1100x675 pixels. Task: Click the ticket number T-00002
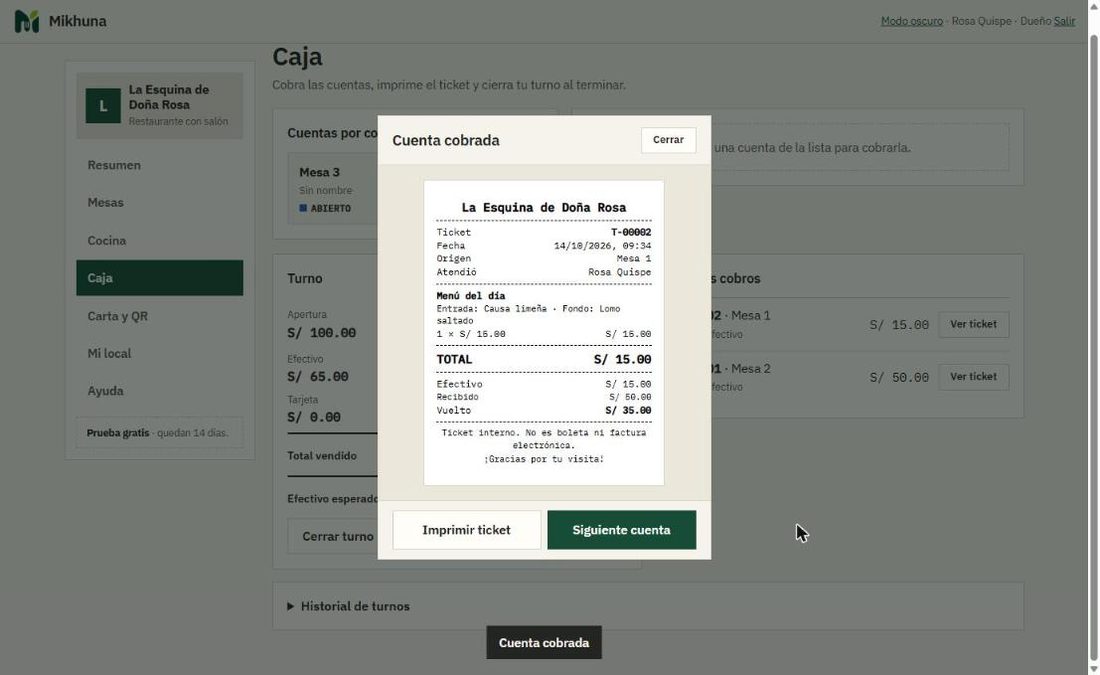tap(631, 232)
